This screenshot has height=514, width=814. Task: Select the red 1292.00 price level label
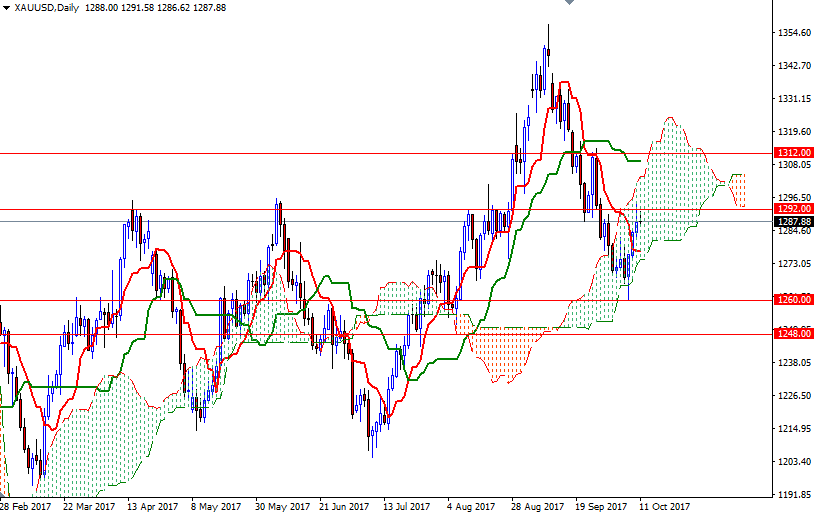coord(794,209)
